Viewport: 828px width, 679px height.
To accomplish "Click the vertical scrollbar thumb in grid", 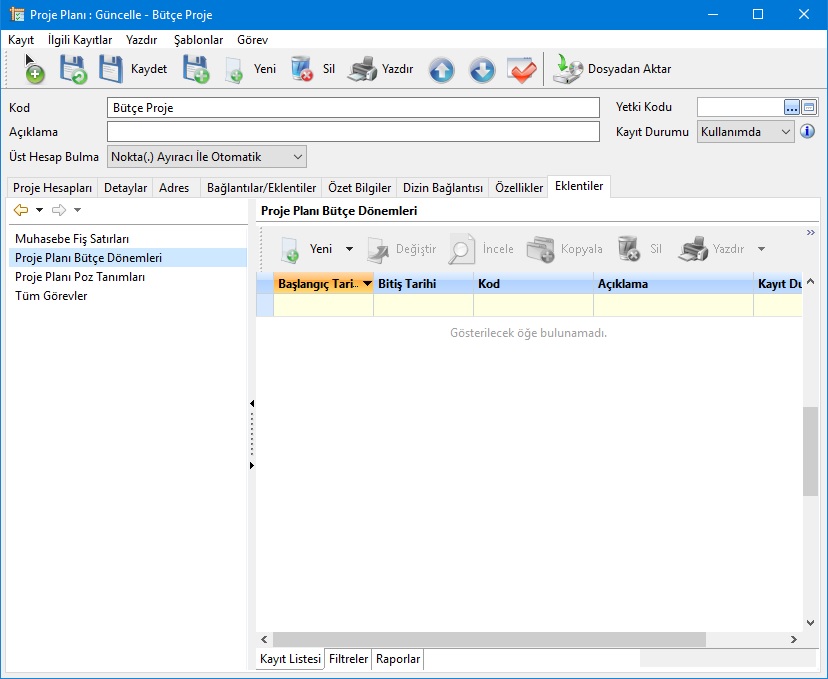I will (809, 451).
